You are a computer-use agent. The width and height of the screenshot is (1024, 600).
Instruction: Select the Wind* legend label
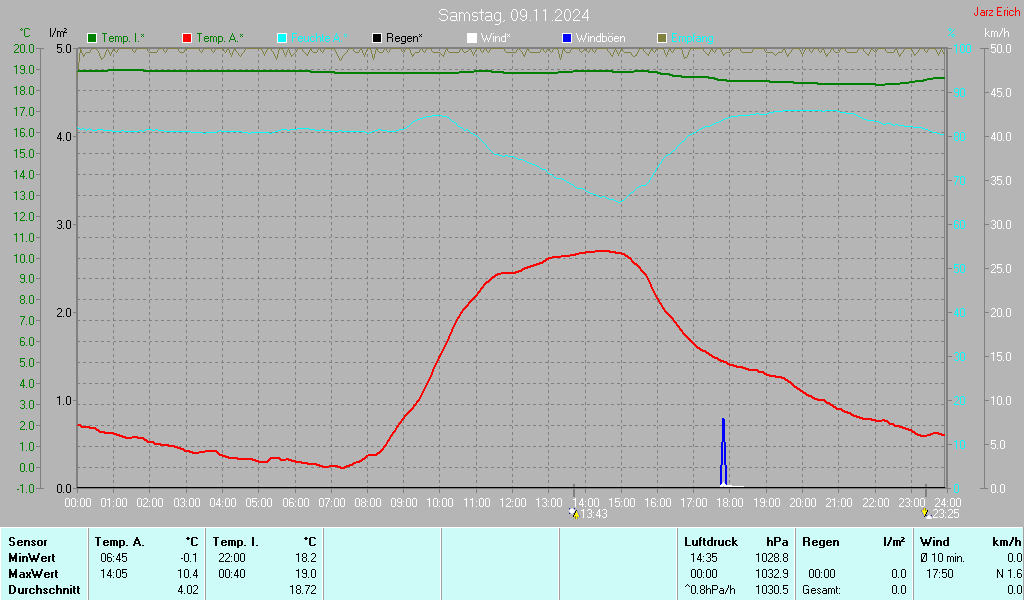(496, 39)
